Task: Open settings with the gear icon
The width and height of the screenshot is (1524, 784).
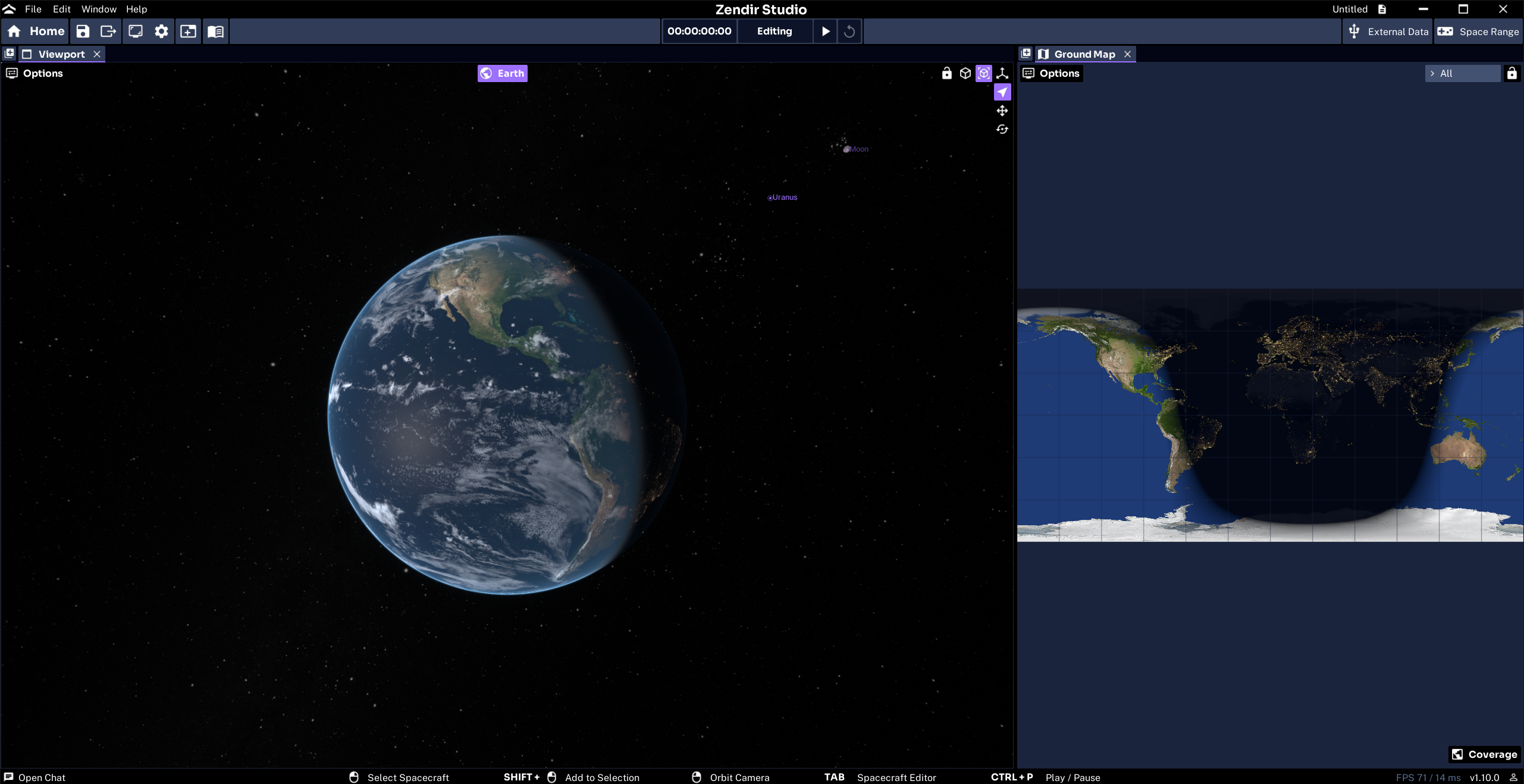Action: [161, 32]
